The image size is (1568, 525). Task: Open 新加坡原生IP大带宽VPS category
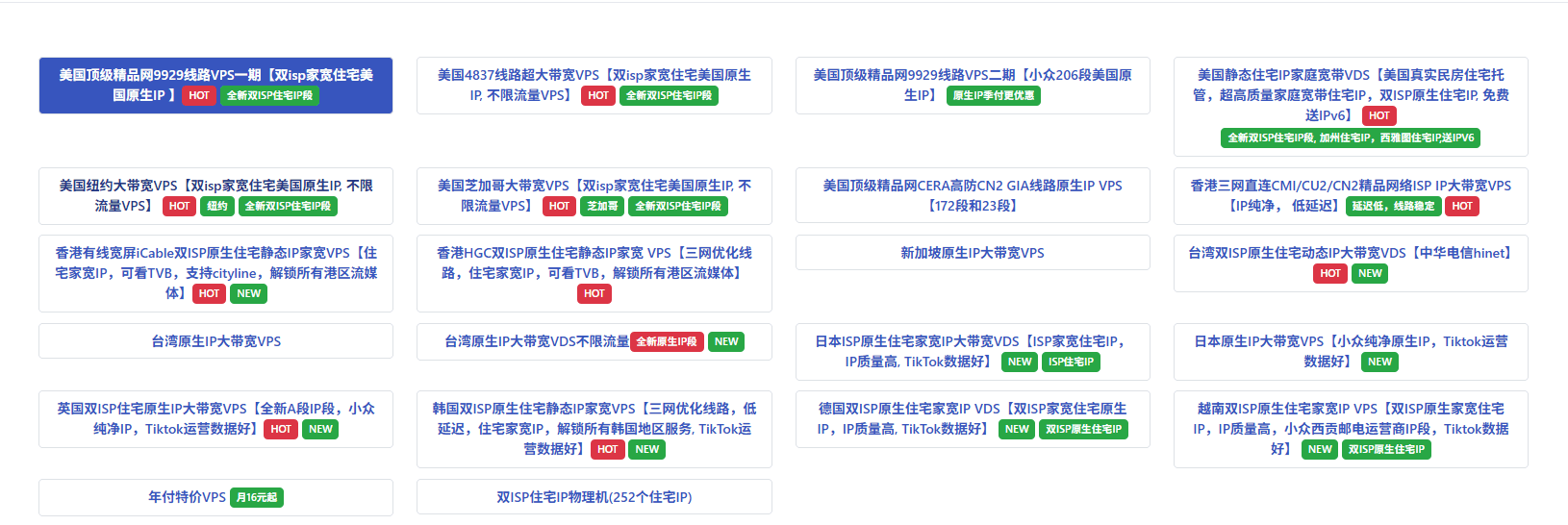pyautogui.click(x=973, y=253)
